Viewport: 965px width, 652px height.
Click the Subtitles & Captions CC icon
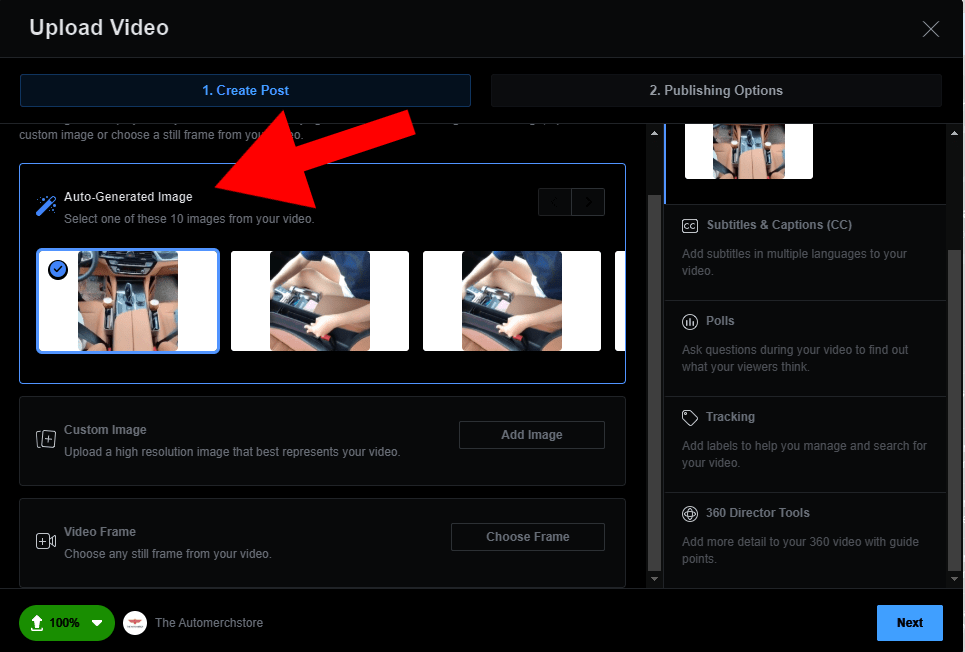click(x=690, y=226)
